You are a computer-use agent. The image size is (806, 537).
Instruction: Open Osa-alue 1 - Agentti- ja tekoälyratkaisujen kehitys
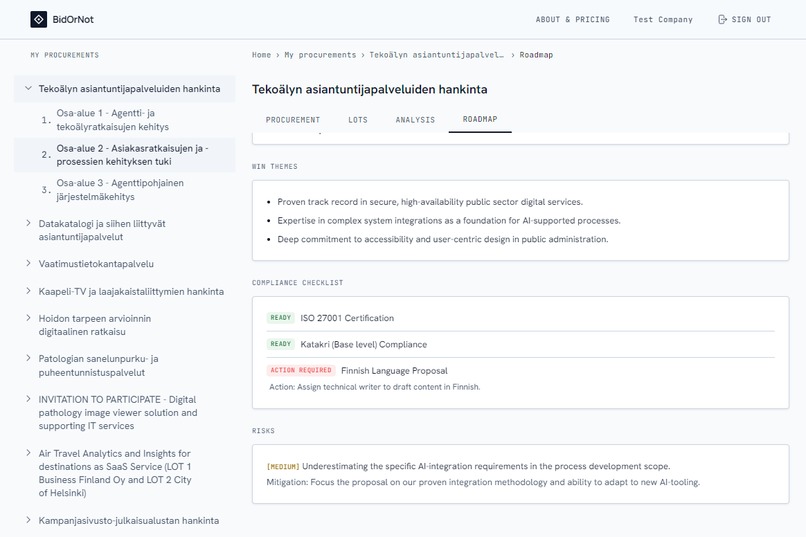113,120
